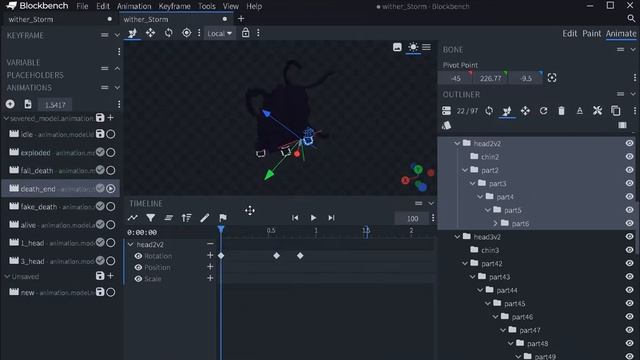This screenshot has height=360, width=640.
Task: Open a new tab with plus button
Action: [x=241, y=18]
